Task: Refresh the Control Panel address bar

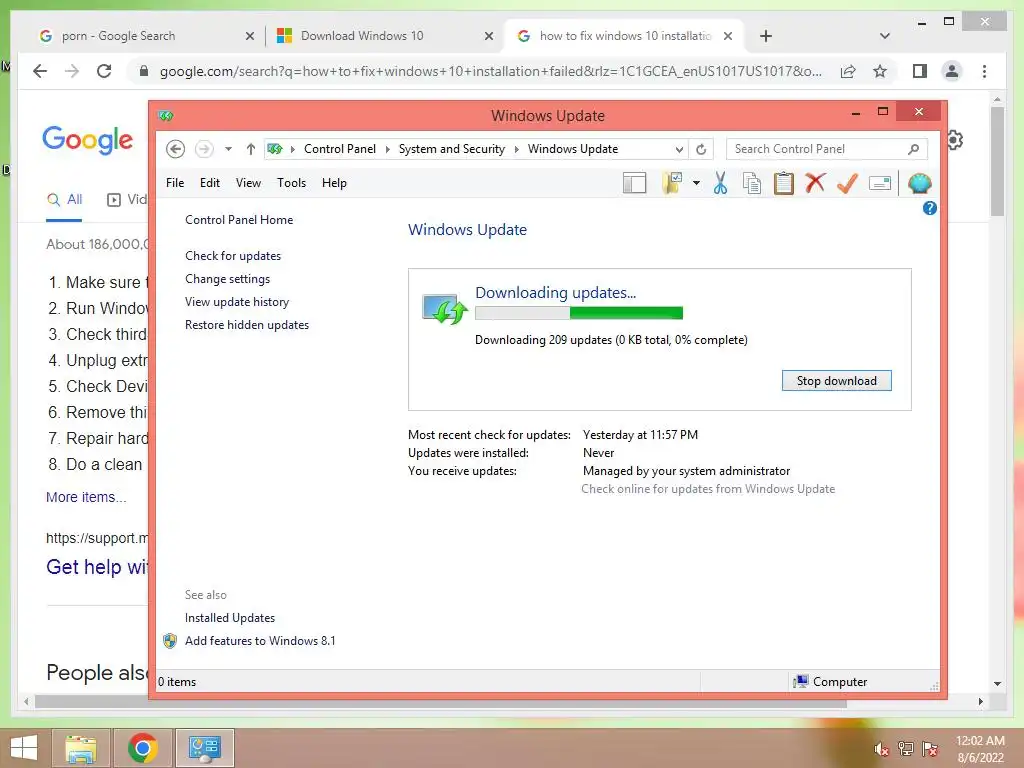Action: (701, 150)
